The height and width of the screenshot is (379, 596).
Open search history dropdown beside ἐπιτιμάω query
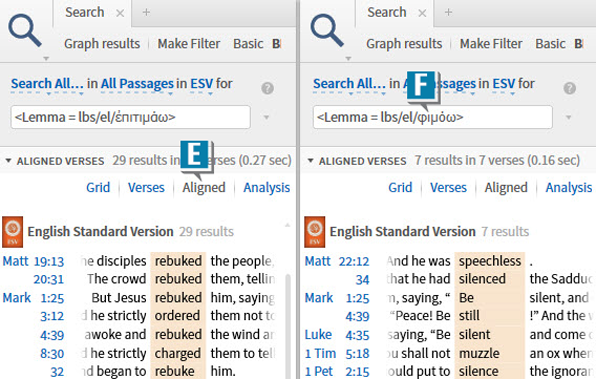tap(266, 117)
